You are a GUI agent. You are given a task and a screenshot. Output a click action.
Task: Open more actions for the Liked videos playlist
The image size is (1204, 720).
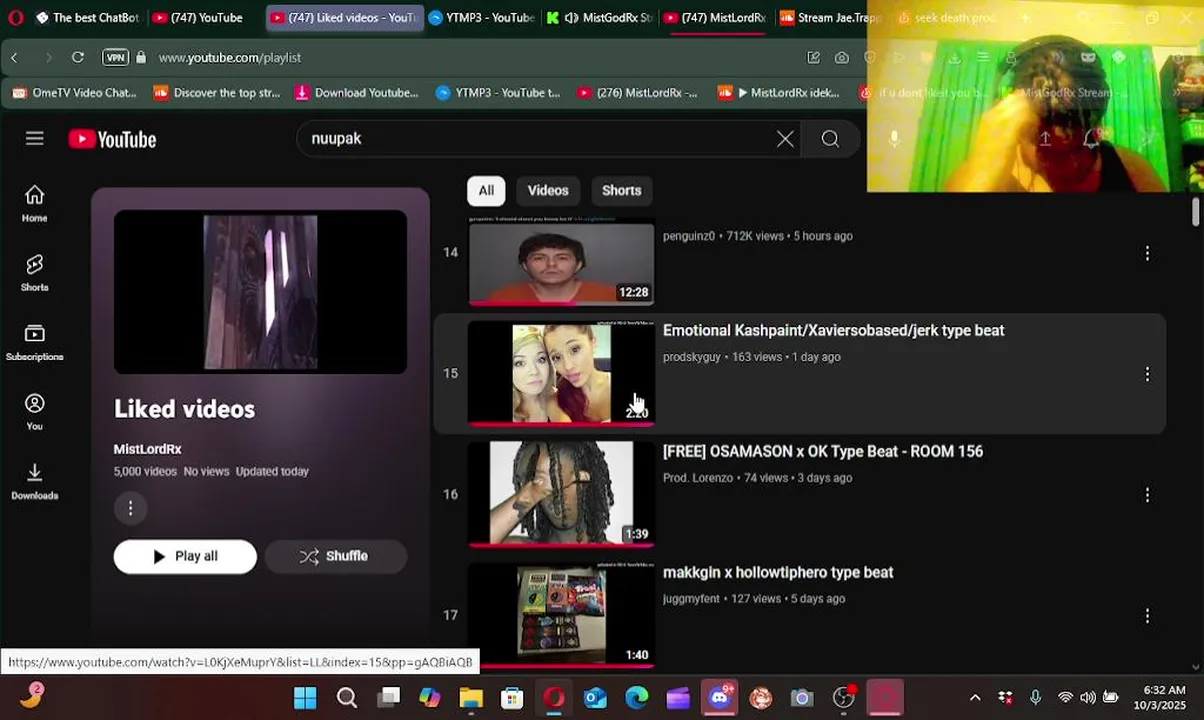(x=130, y=508)
